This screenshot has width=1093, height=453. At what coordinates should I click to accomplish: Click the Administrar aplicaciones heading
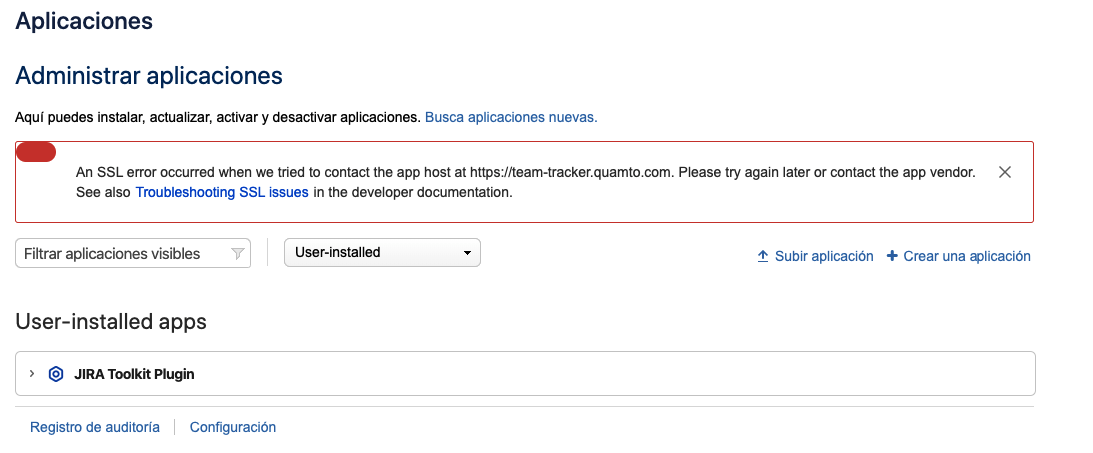click(x=148, y=75)
